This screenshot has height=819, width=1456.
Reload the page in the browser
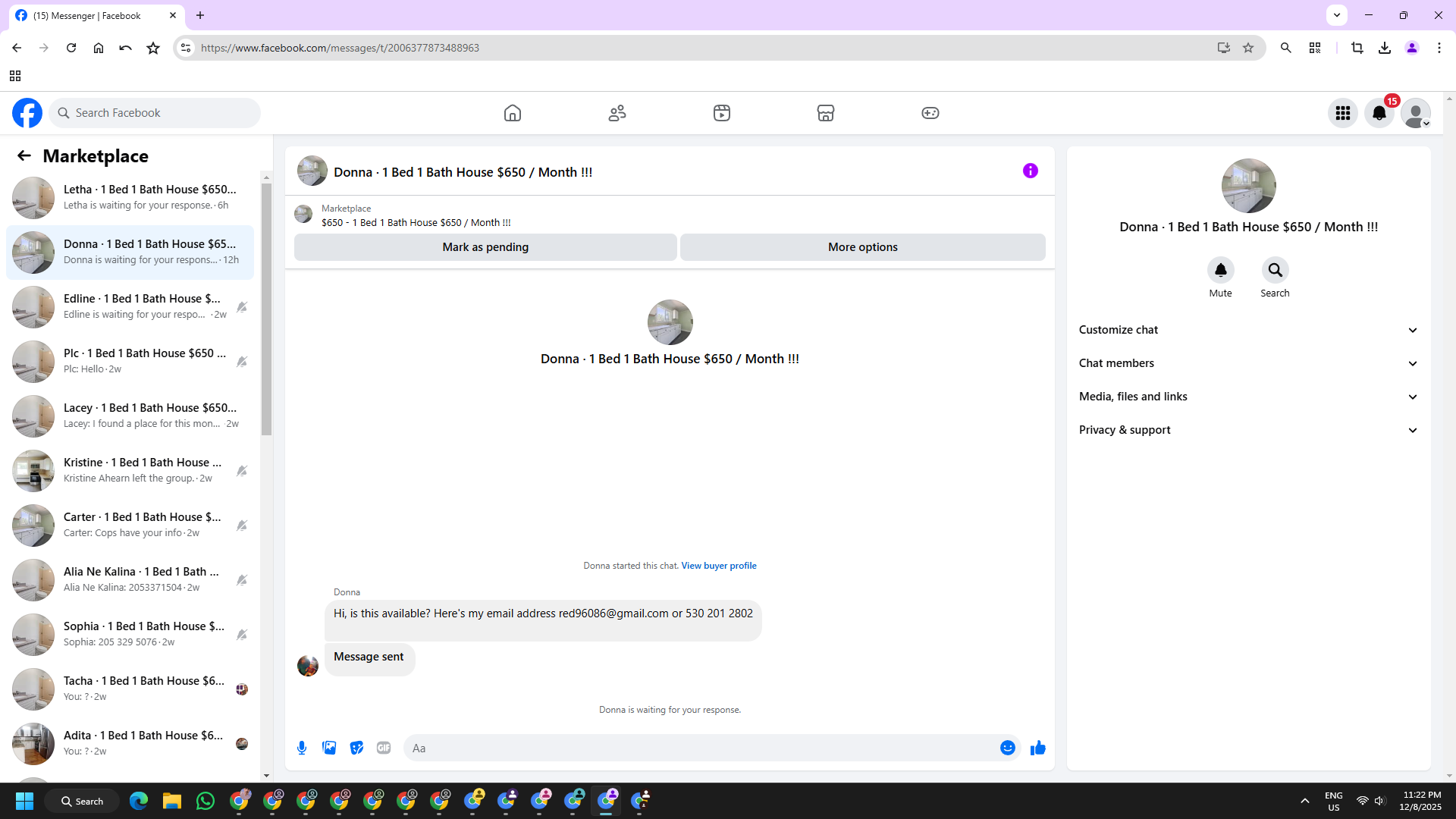tap(71, 48)
